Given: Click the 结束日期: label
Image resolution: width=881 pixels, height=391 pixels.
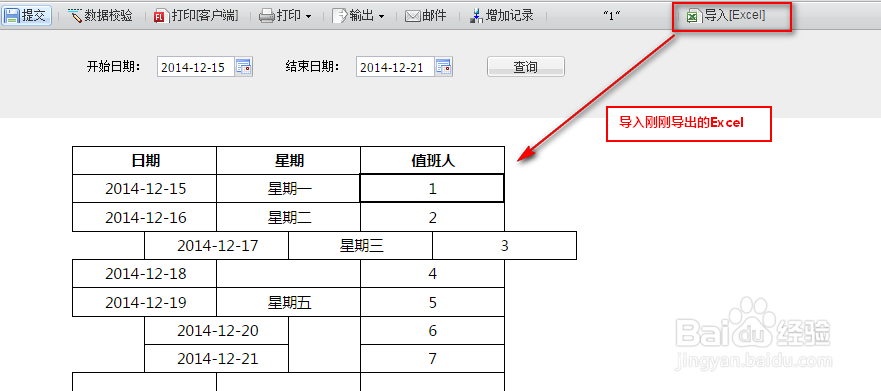Looking at the screenshot, I should click(313, 67).
